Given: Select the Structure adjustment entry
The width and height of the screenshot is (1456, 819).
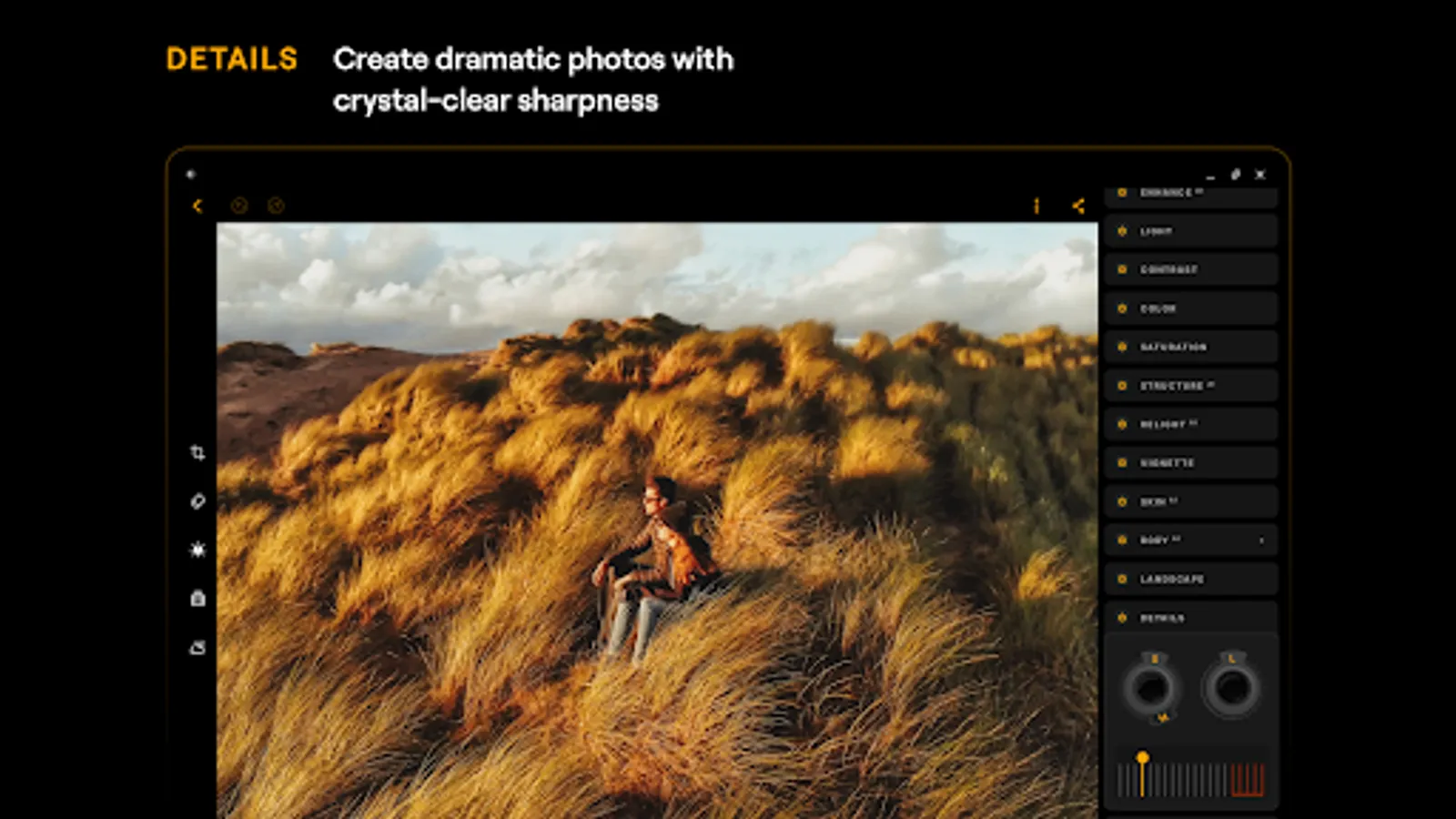Looking at the screenshot, I should [1190, 386].
